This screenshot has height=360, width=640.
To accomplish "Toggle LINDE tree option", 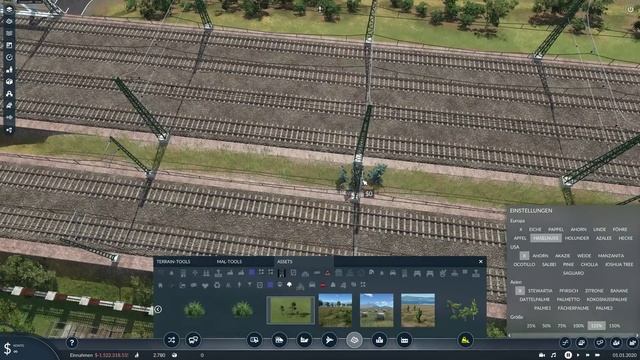I will coord(600,230).
